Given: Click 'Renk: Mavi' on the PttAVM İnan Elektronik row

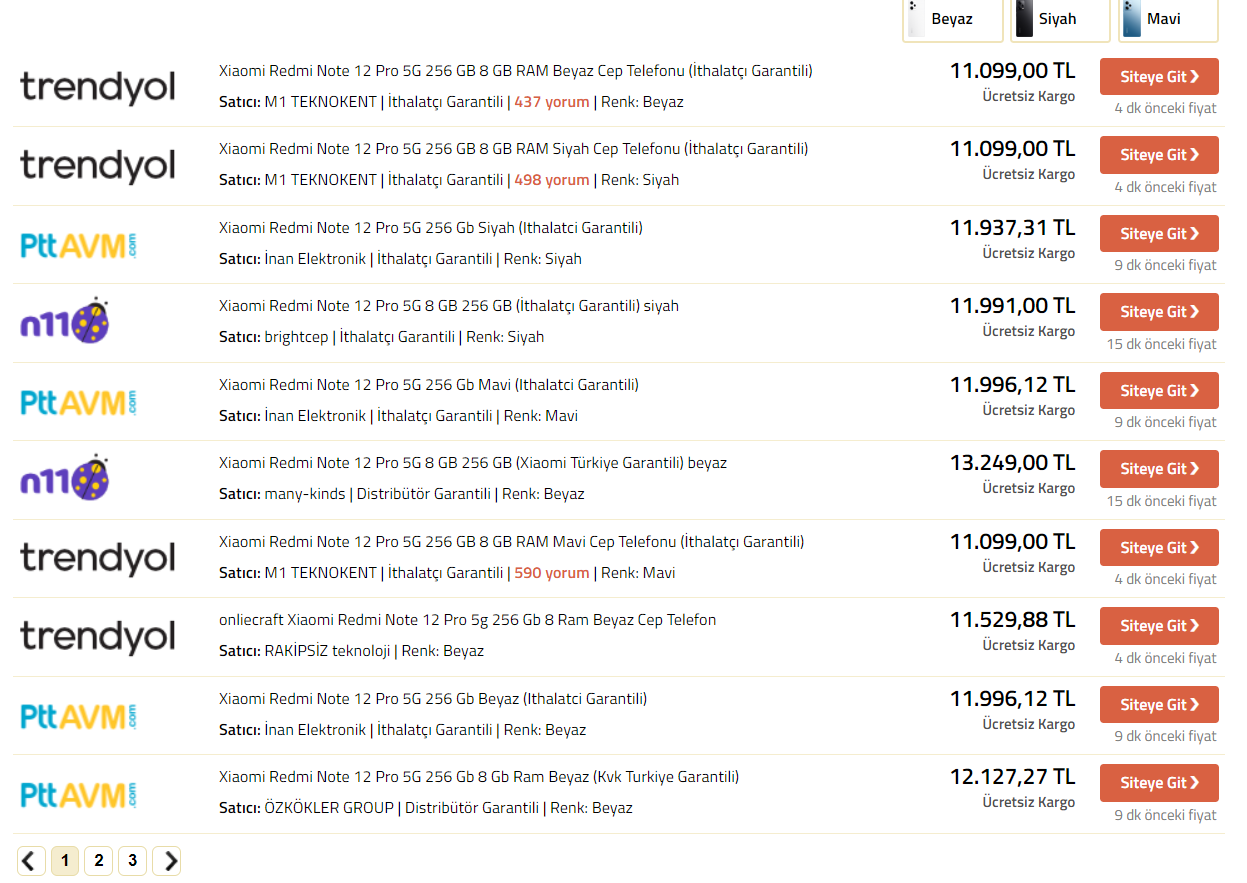Looking at the screenshot, I should (x=541, y=416).
